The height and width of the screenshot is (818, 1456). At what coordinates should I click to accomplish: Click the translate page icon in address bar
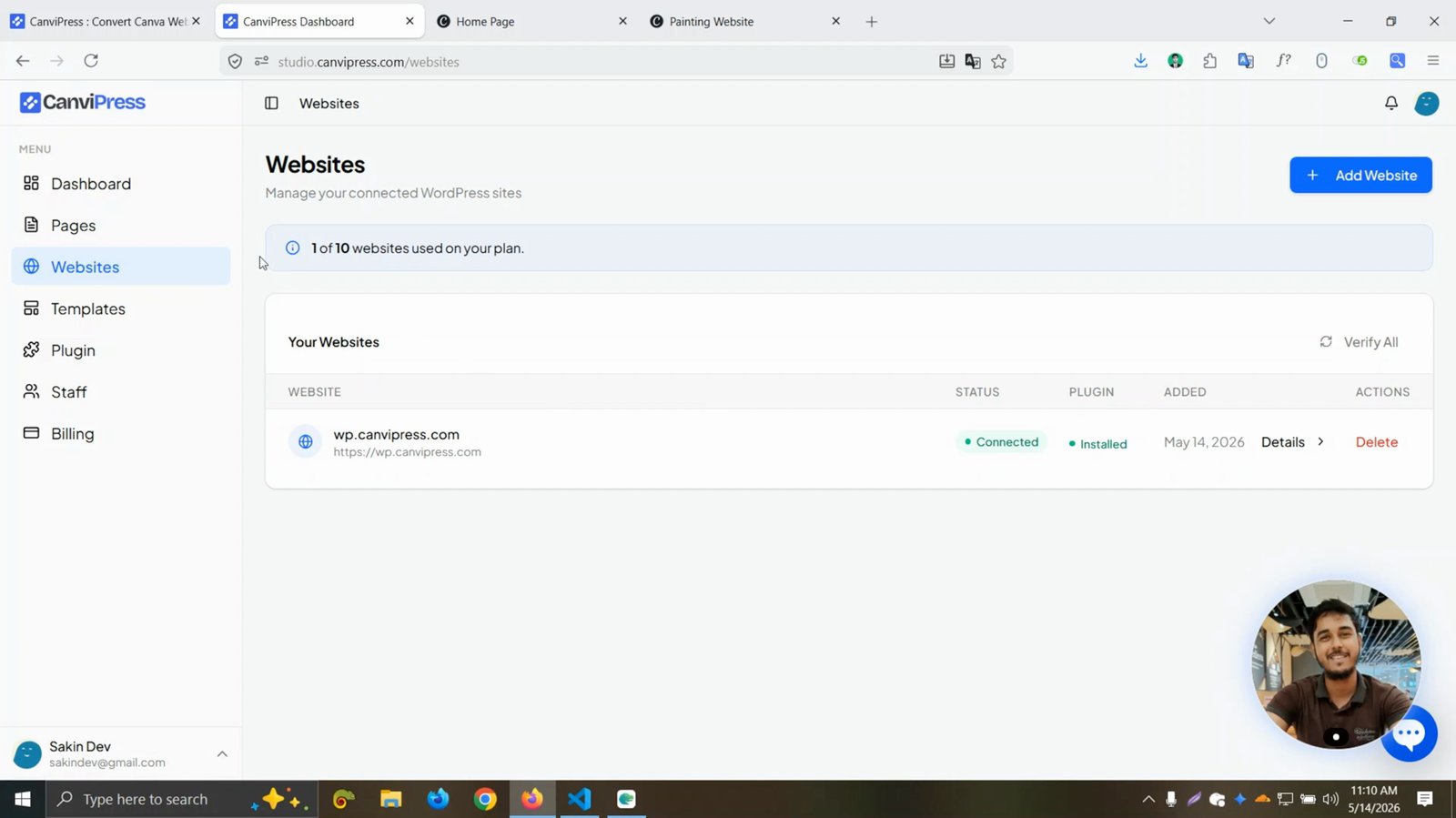973,62
